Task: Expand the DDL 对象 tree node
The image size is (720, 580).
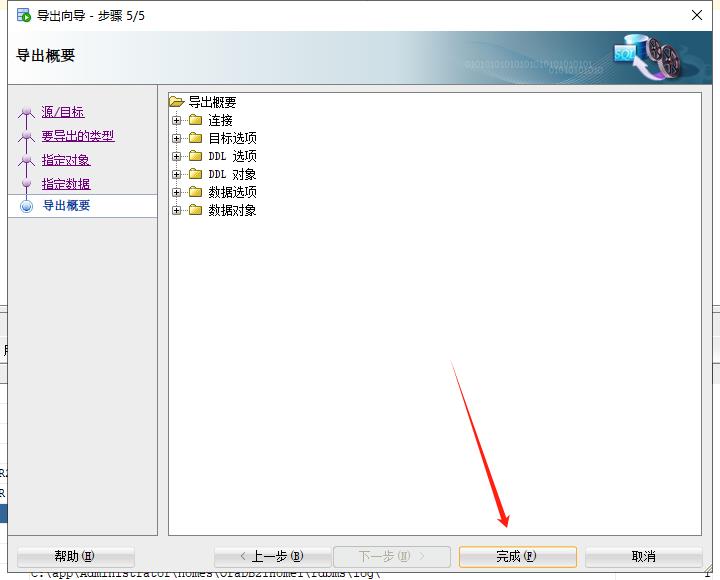Action: (x=177, y=174)
